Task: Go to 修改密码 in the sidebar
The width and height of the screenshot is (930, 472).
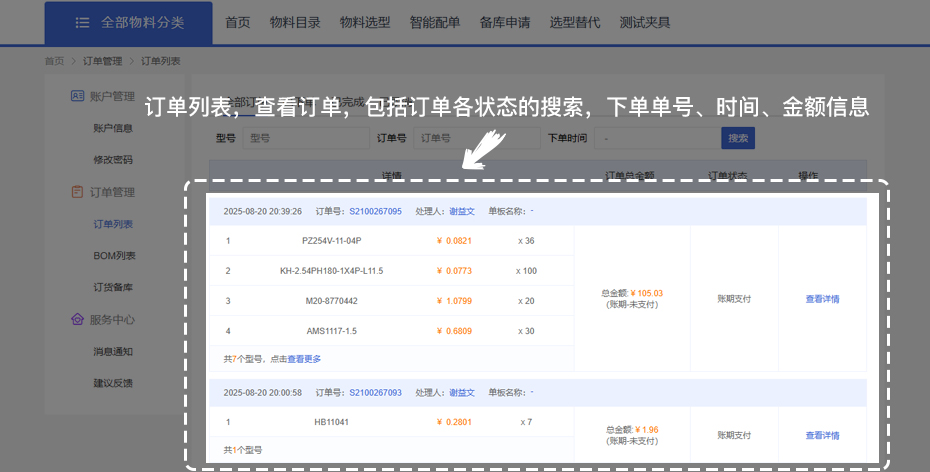Action: point(113,160)
